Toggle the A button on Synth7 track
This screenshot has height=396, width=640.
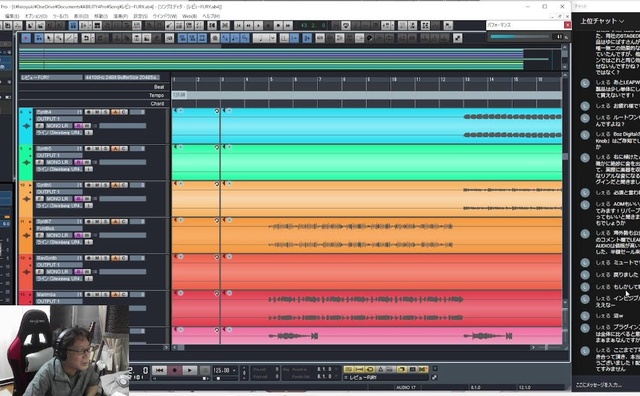(x=115, y=221)
